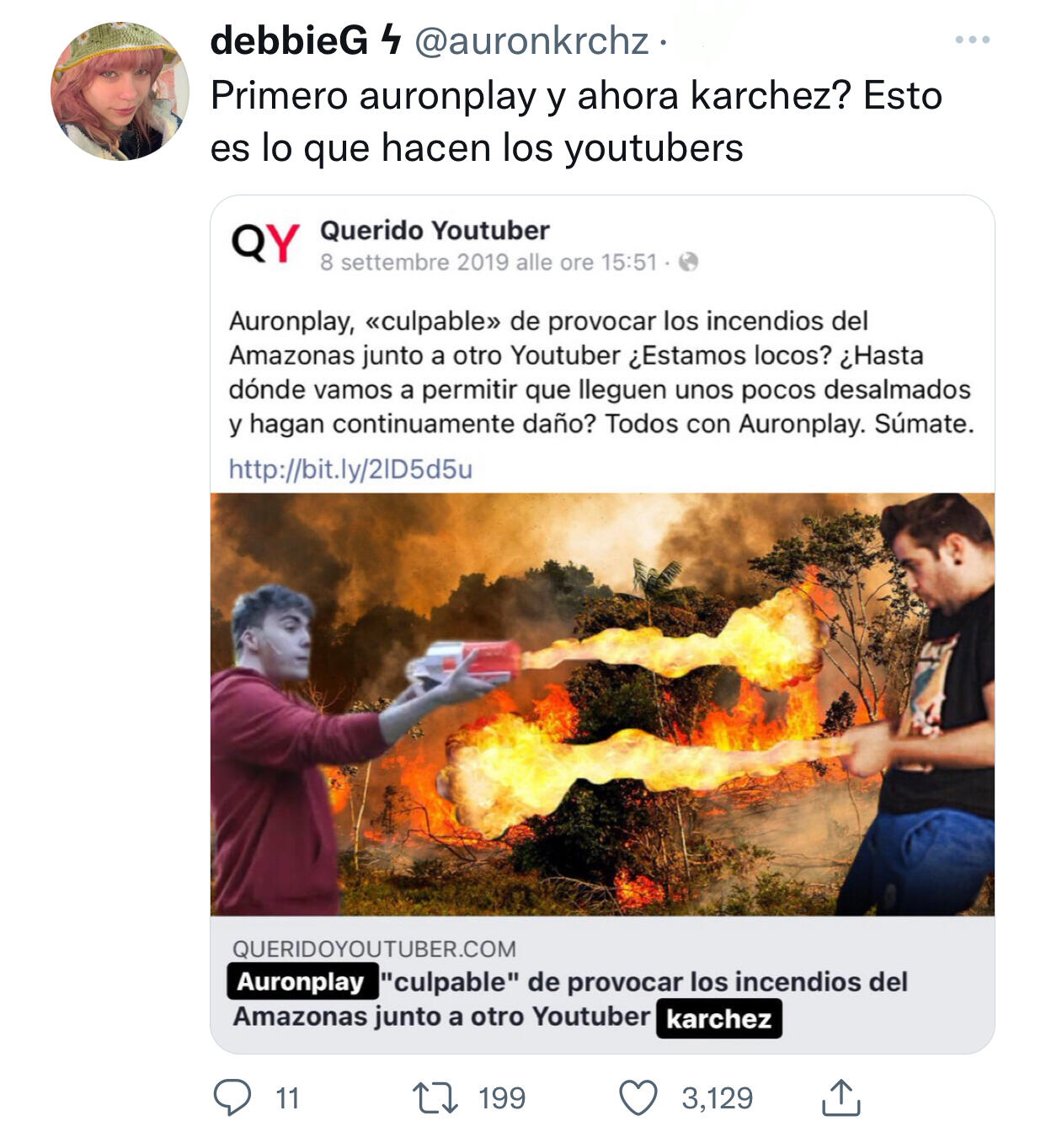Click the black karchez label in headline
The image size is (1046, 1148).
[719, 1018]
